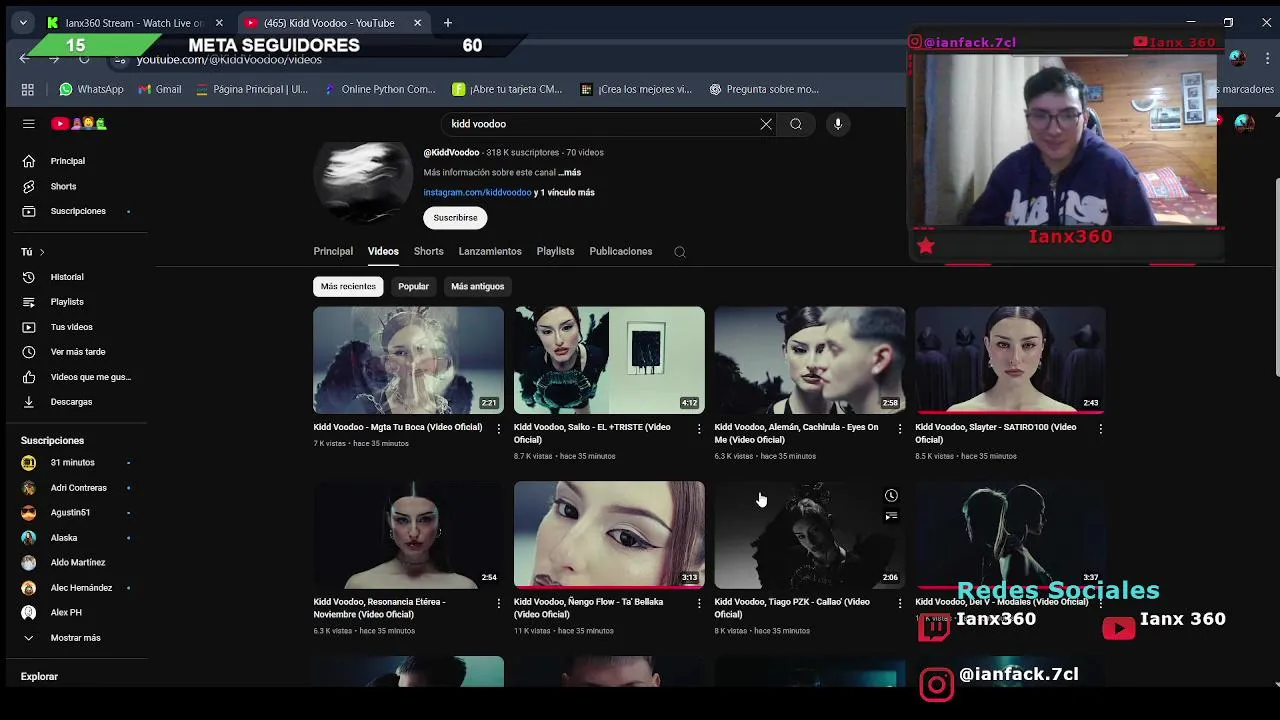Screen dimensions: 1280x720
Task: Open options menu for Callao' video
Action: (x=900, y=603)
